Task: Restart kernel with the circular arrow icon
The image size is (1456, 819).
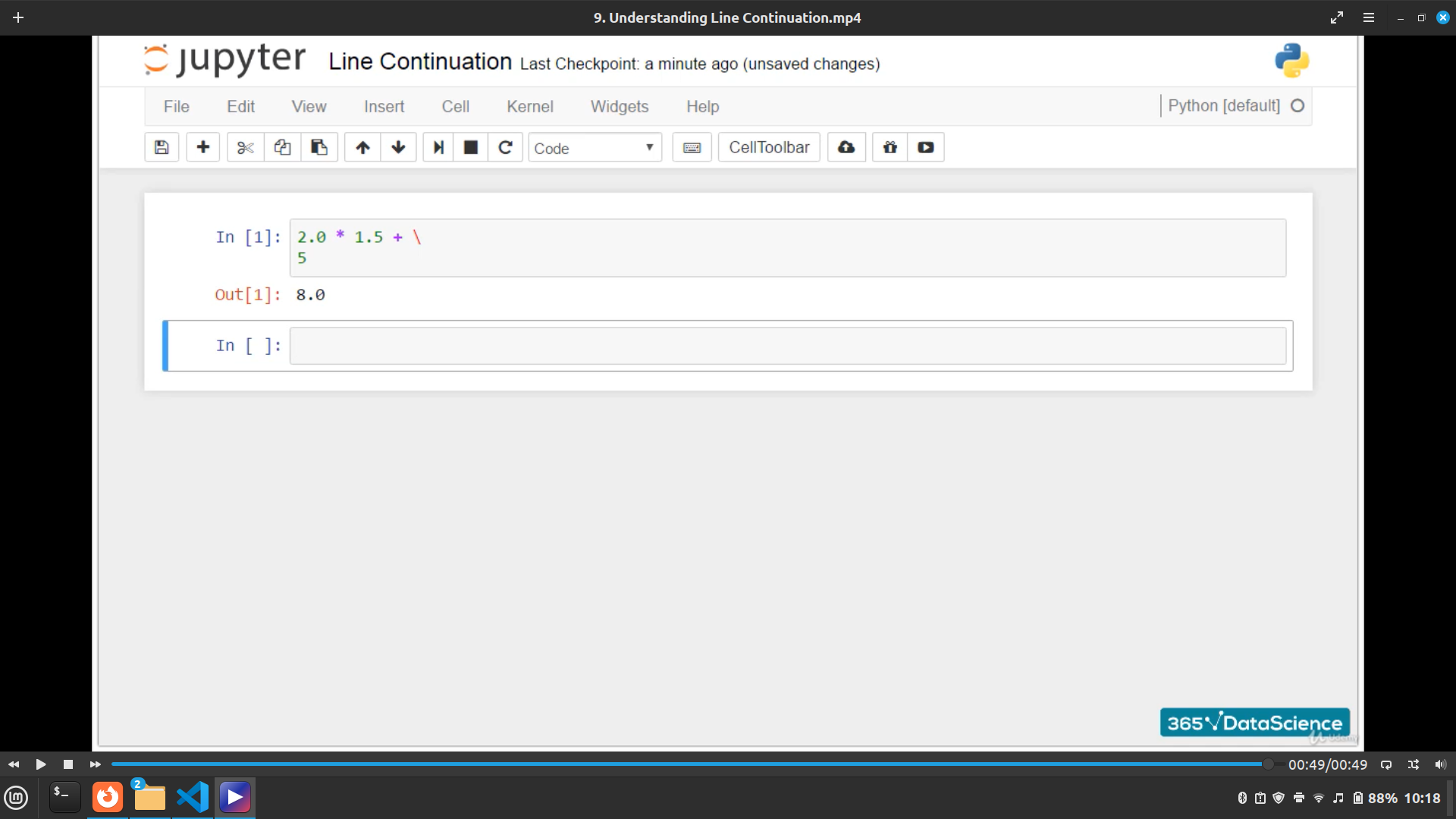Action: (505, 147)
